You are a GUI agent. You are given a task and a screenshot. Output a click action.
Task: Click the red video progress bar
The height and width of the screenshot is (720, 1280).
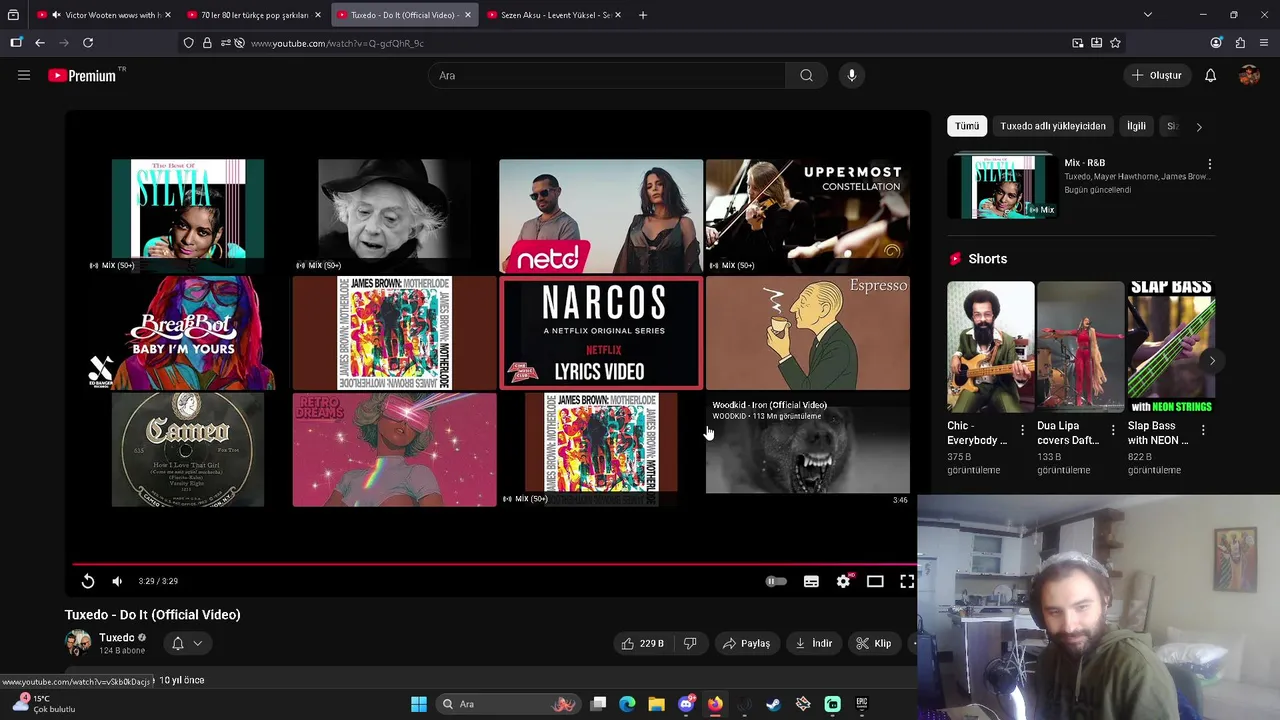coord(494,564)
